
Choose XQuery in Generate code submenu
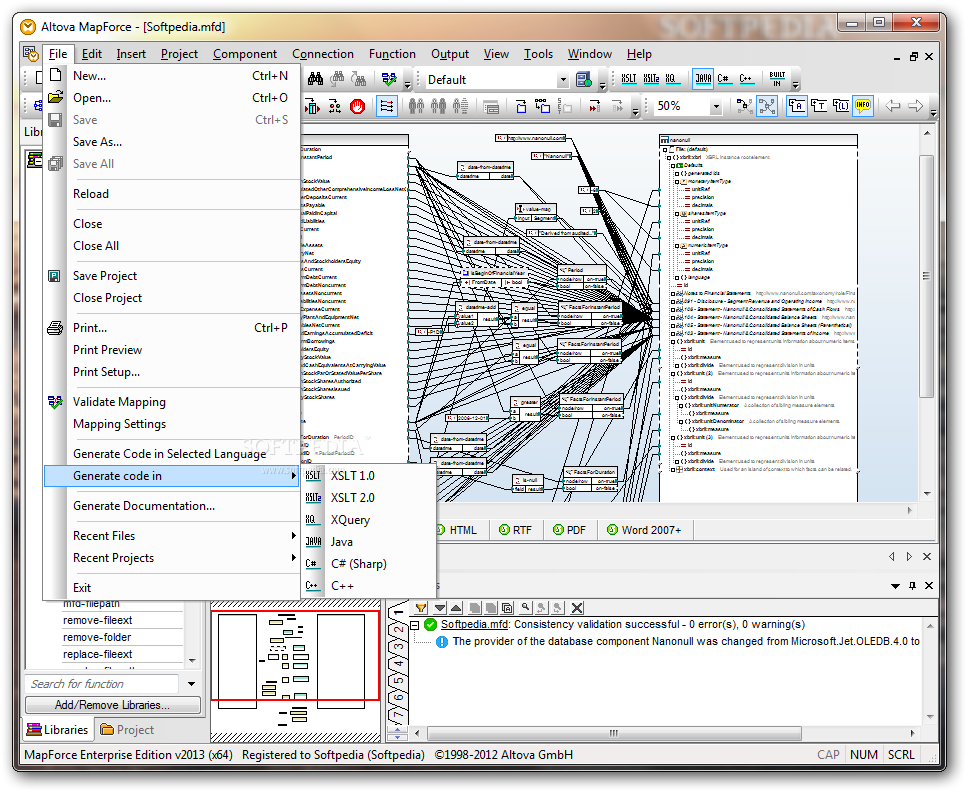[368, 519]
